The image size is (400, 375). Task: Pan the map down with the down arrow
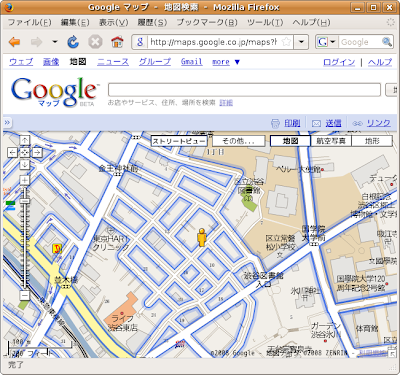25,165
